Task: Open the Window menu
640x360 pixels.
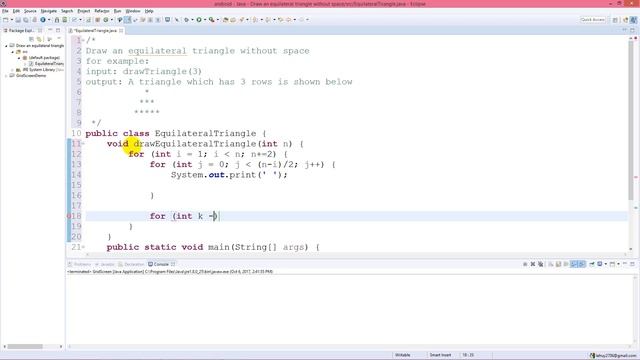Action: click(x=133, y=11)
